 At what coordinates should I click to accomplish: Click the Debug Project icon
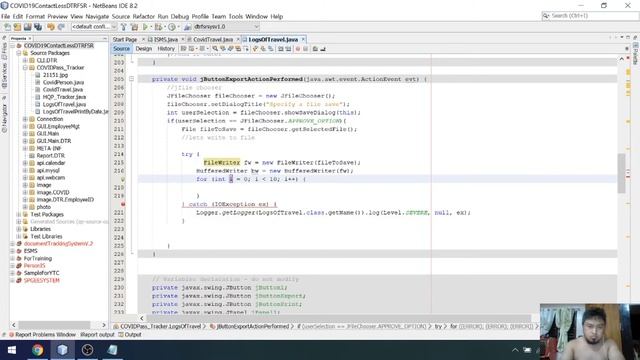[158, 27]
